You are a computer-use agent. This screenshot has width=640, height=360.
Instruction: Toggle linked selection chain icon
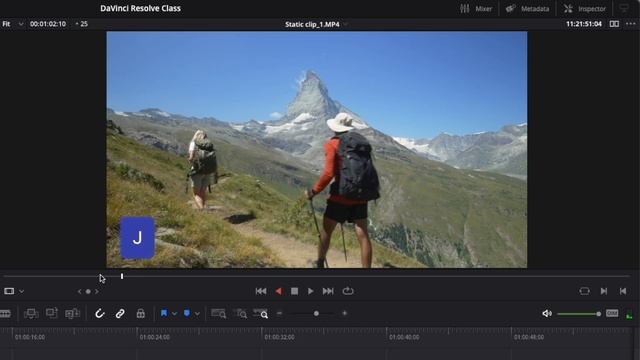tap(120, 313)
